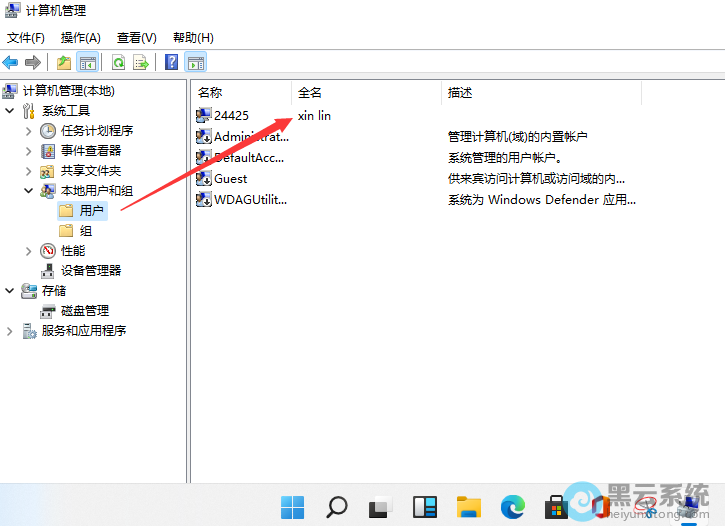Select 系统工具 in the tree
This screenshot has width=725, height=526.
click(x=66, y=110)
